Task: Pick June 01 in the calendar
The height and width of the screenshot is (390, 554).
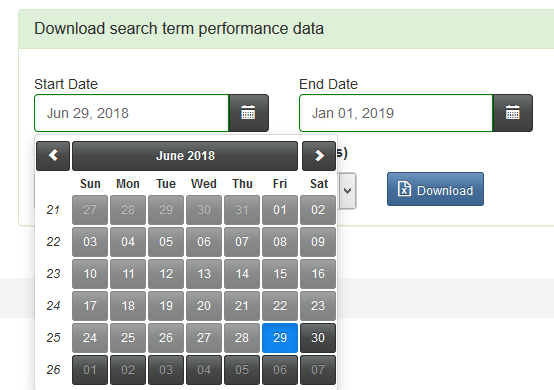Action: coord(280,210)
